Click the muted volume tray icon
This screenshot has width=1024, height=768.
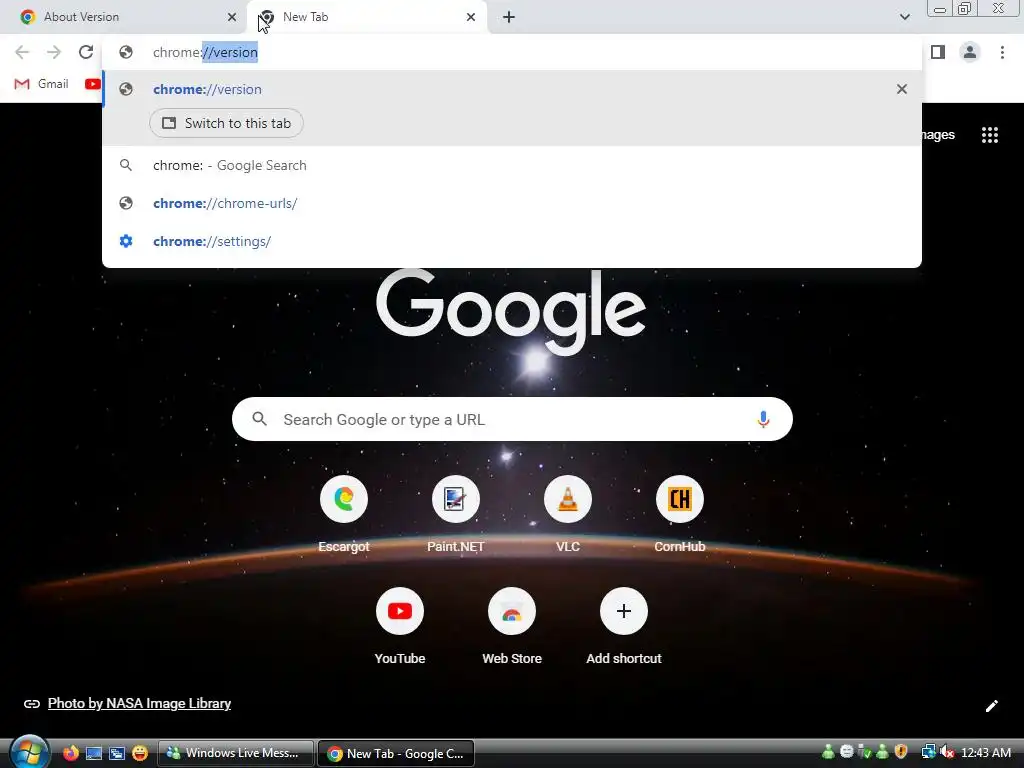pyautogui.click(x=947, y=752)
